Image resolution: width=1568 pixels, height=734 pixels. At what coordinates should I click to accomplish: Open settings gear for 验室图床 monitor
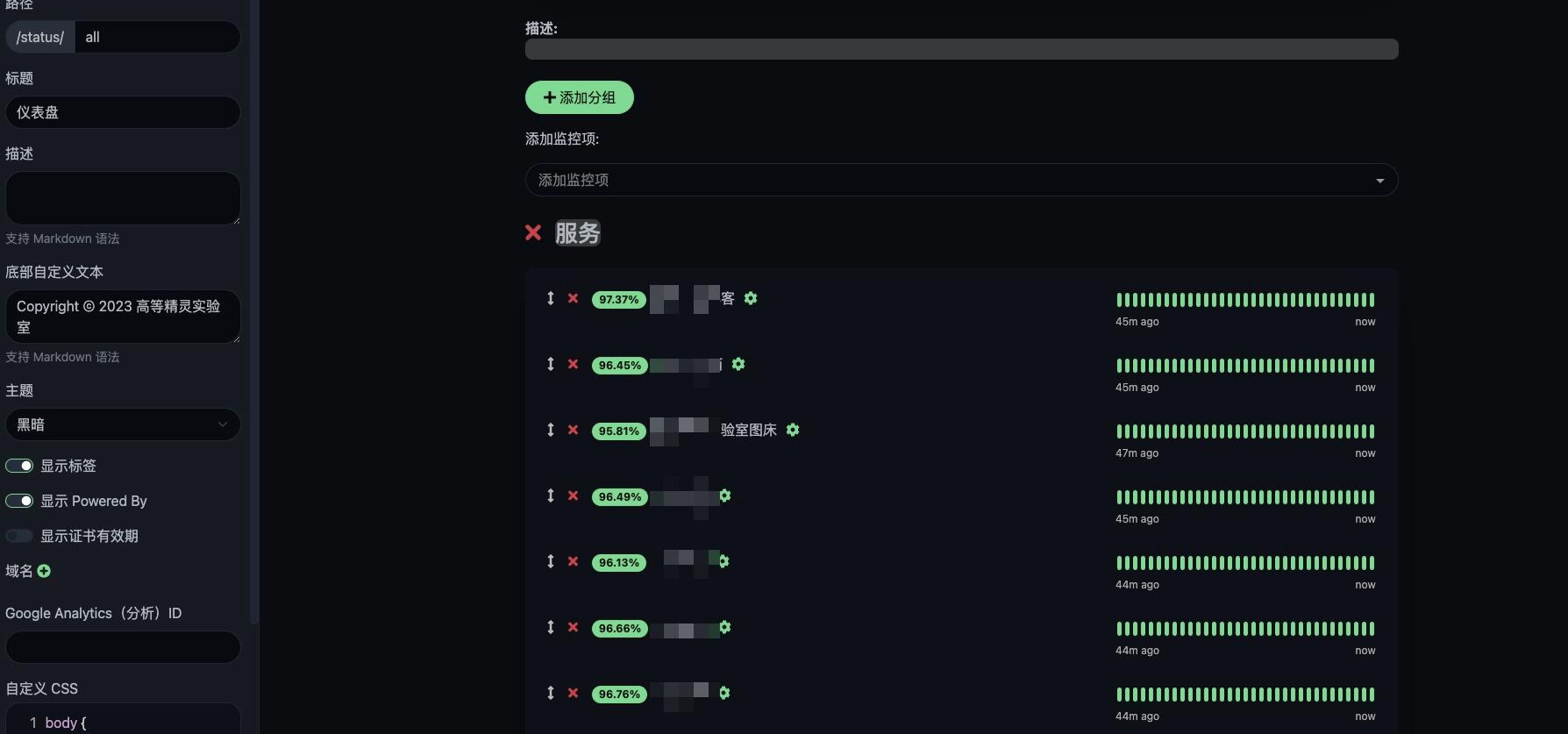[x=793, y=430]
